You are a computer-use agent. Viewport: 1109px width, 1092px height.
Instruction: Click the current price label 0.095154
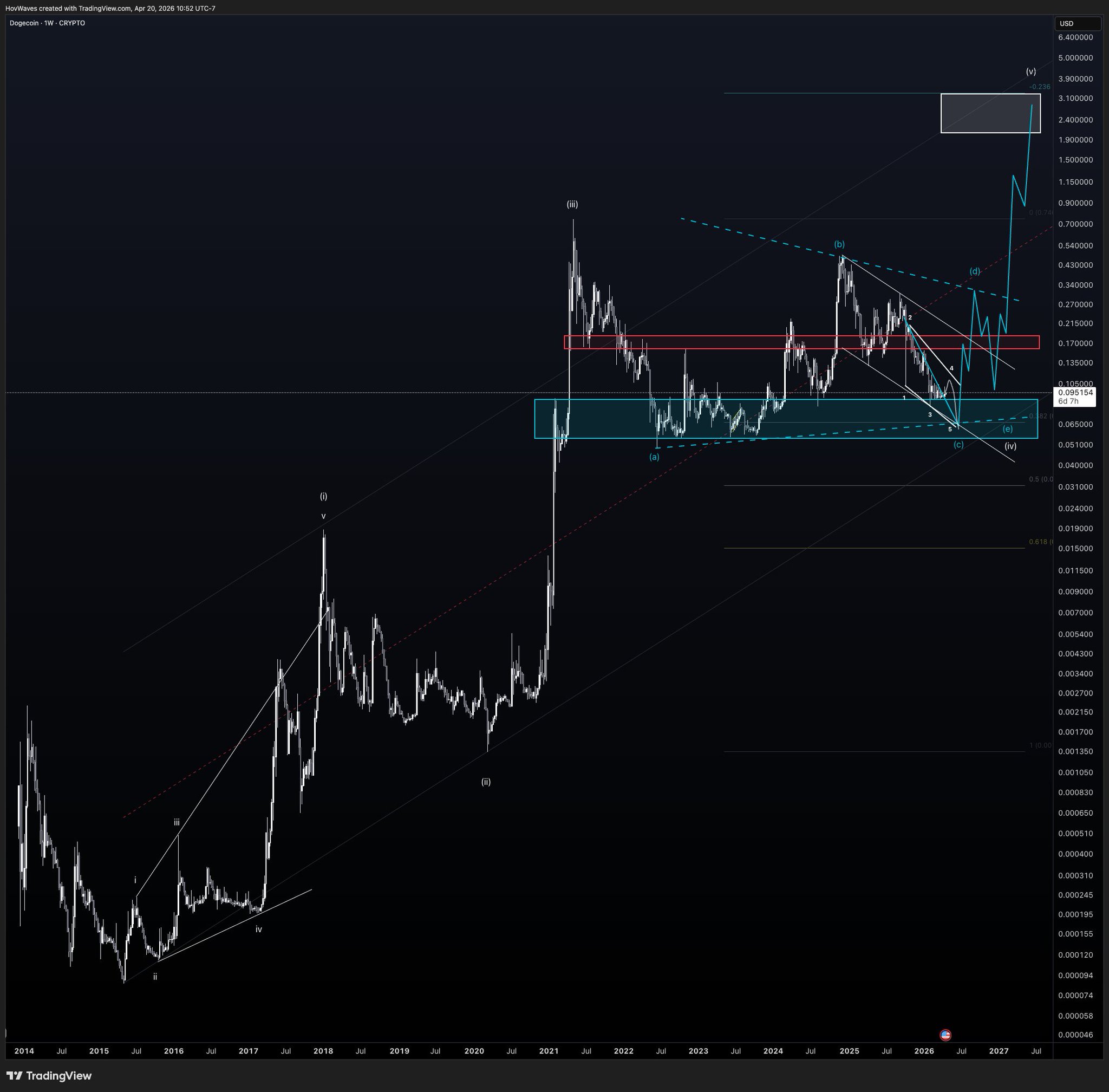click(x=1075, y=392)
